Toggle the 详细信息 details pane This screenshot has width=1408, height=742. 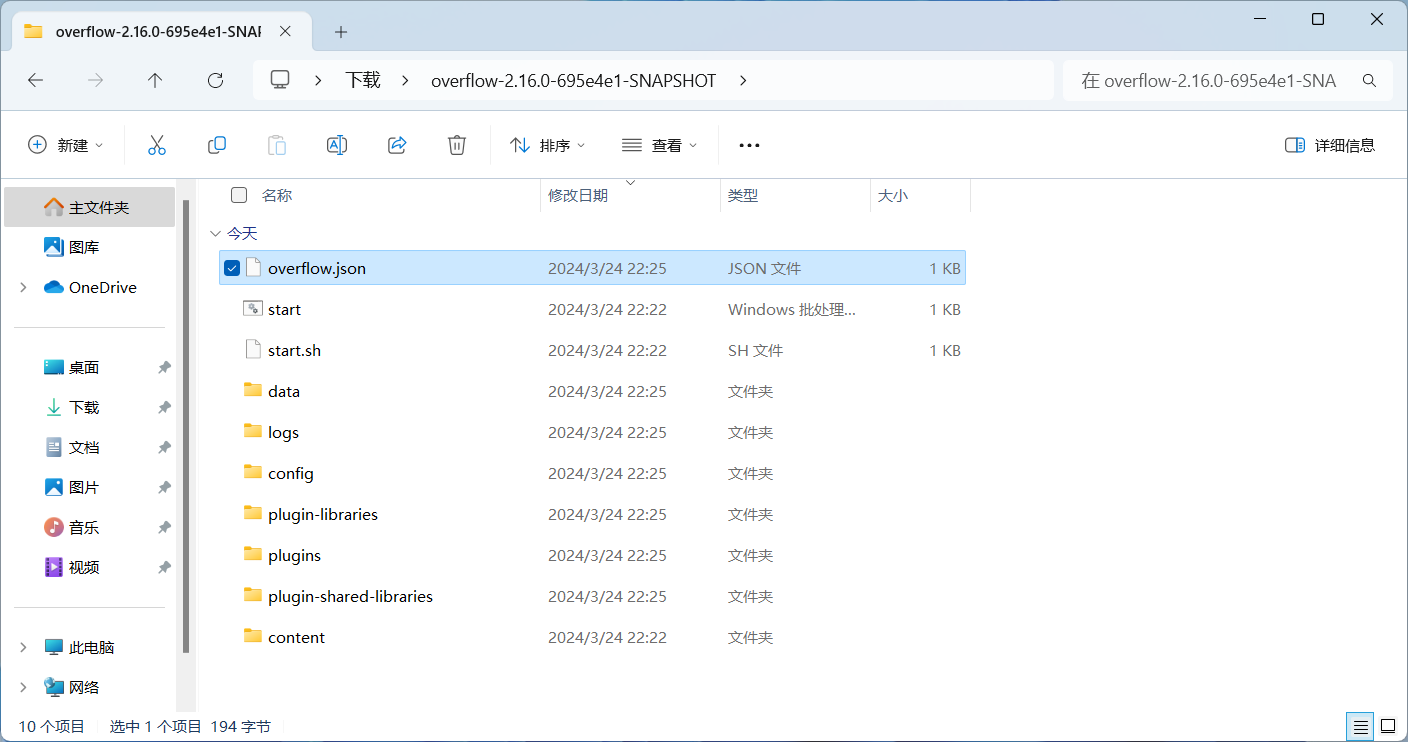1330,145
